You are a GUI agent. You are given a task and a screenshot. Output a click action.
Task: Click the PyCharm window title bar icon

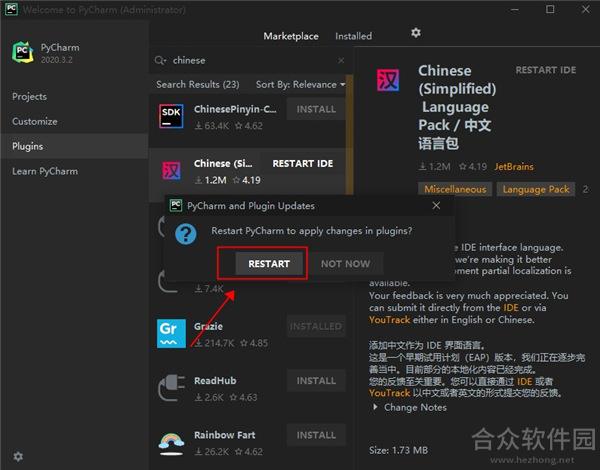(x=11, y=9)
